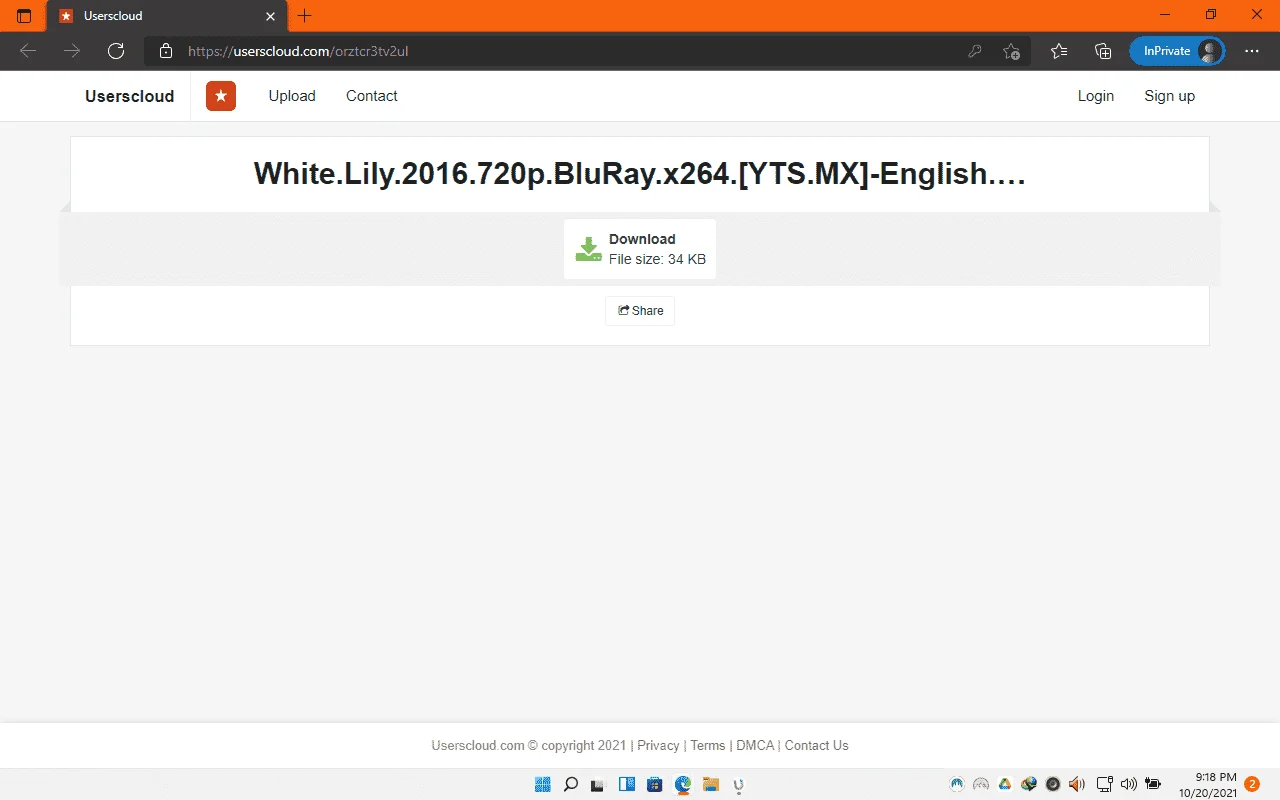Open the Collections icon
The image size is (1280, 800).
click(1103, 51)
